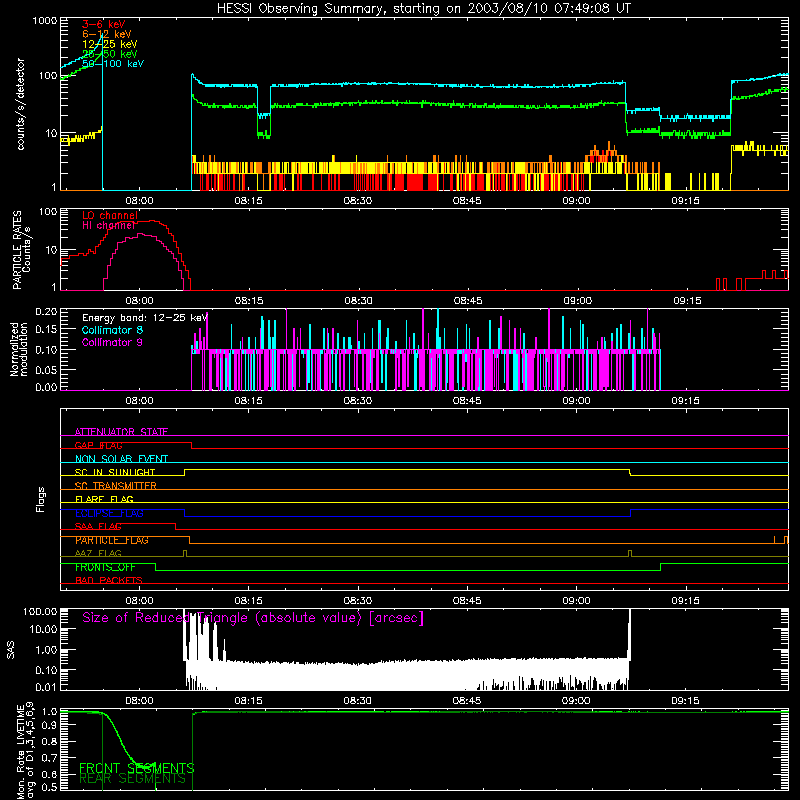Image resolution: width=800 pixels, height=800 pixels.
Task: Click the '0.7' tick on the livetime axis
Action: click(49, 758)
